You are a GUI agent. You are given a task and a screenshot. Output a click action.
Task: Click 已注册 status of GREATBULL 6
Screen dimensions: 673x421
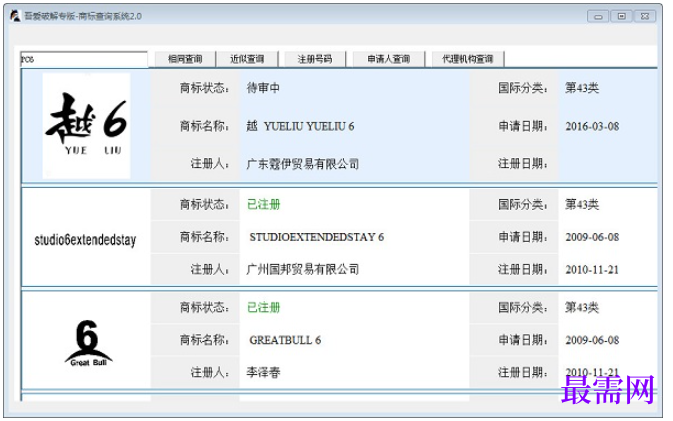click(264, 307)
